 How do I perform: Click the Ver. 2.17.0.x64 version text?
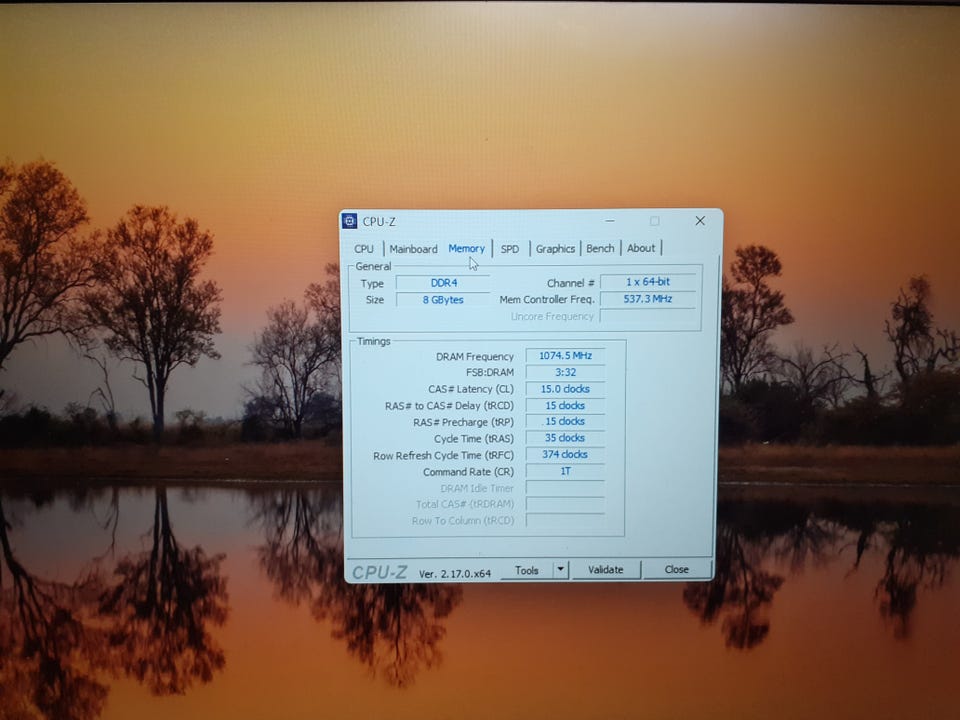(455, 574)
